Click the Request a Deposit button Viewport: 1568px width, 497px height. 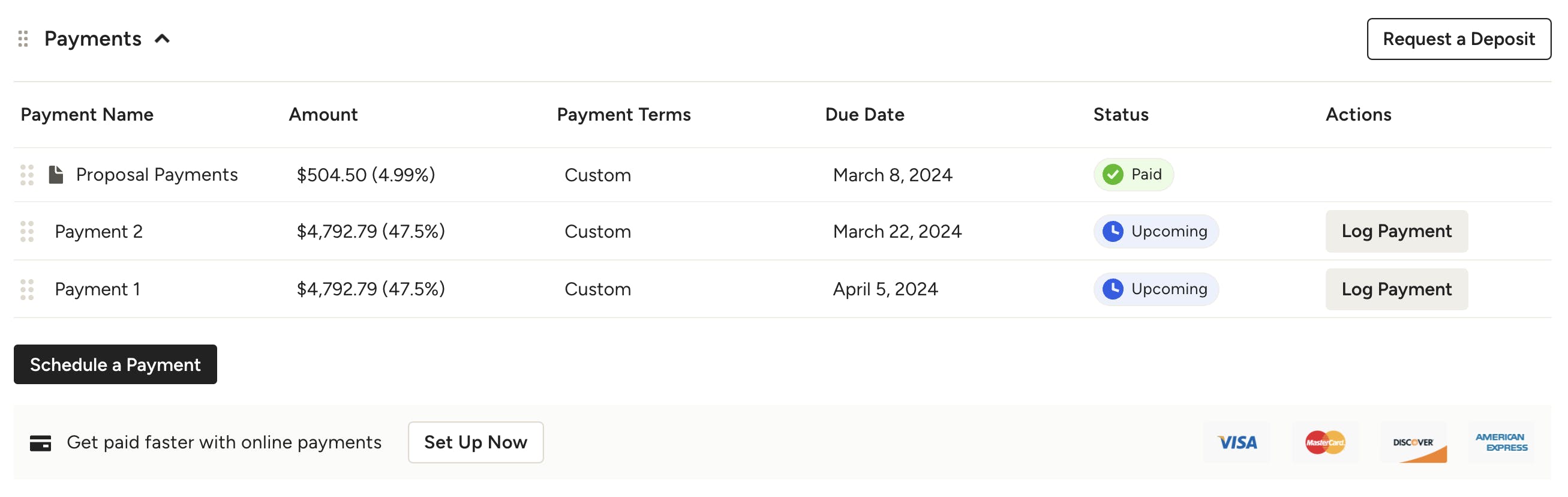1458,39
